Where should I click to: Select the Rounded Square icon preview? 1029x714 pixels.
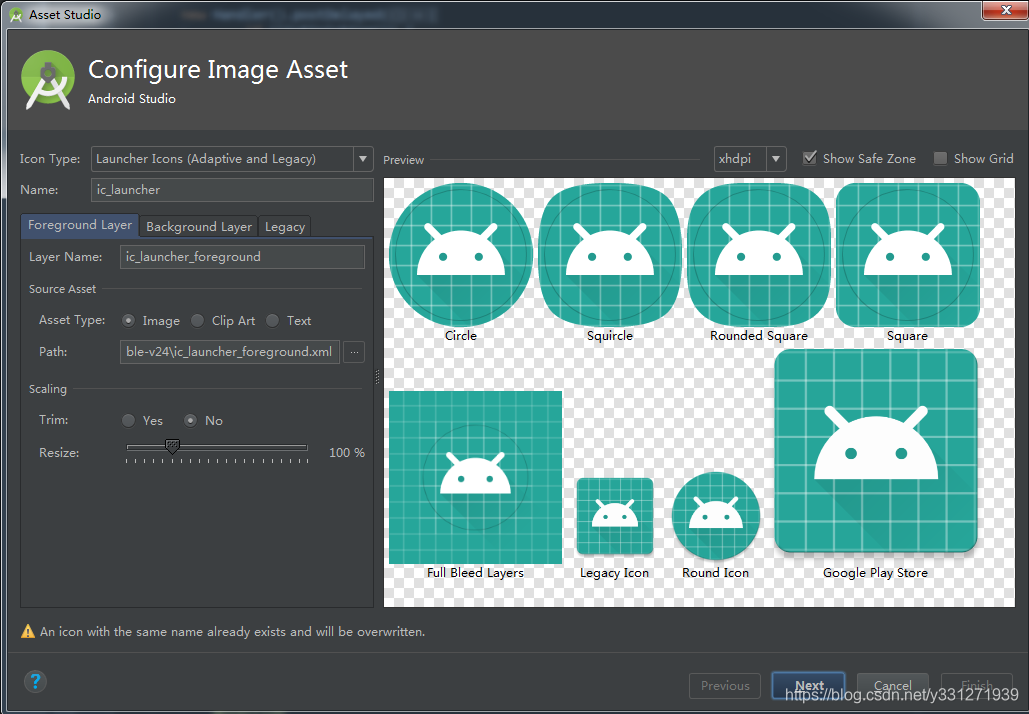(759, 255)
